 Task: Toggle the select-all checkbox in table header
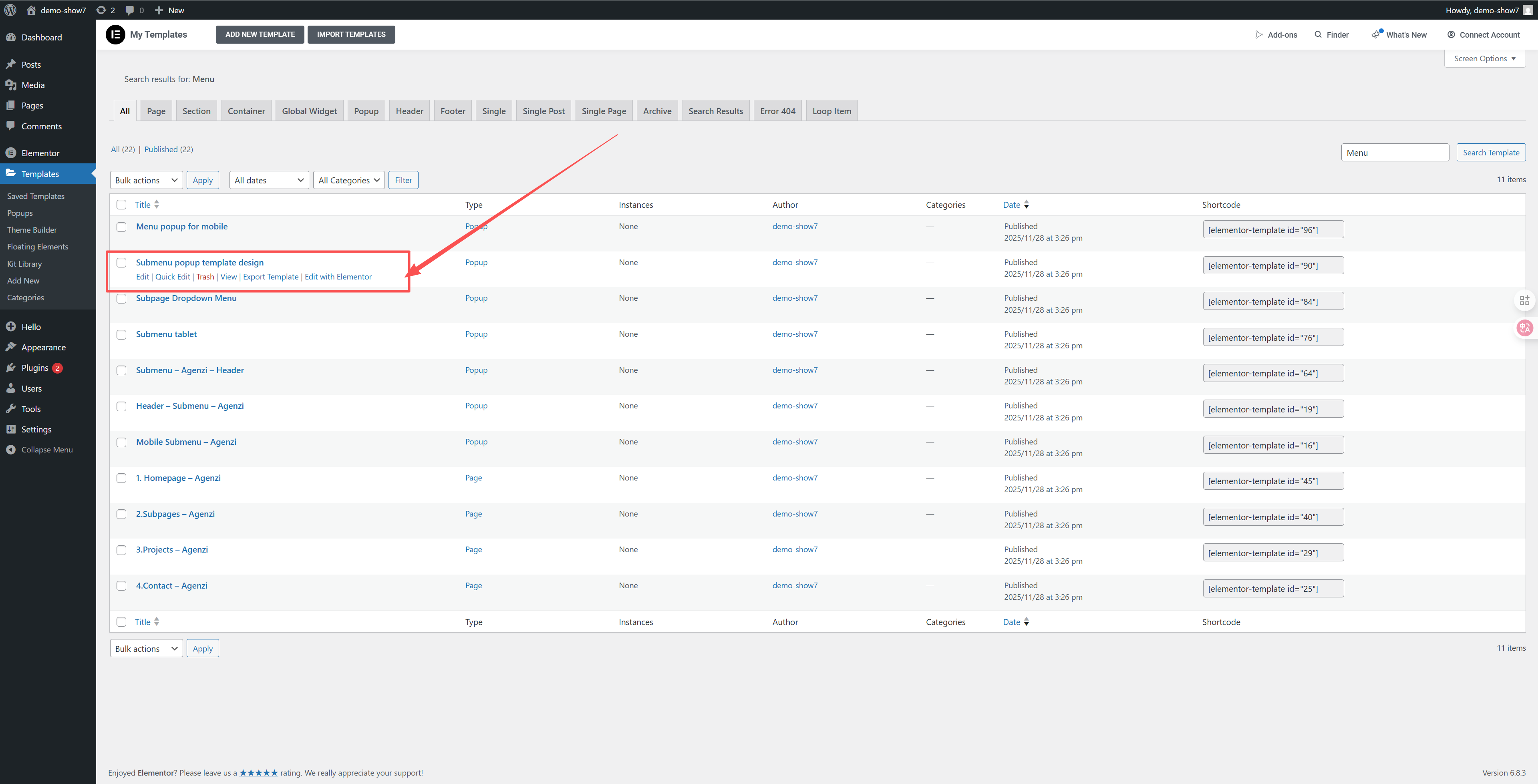tap(121, 205)
